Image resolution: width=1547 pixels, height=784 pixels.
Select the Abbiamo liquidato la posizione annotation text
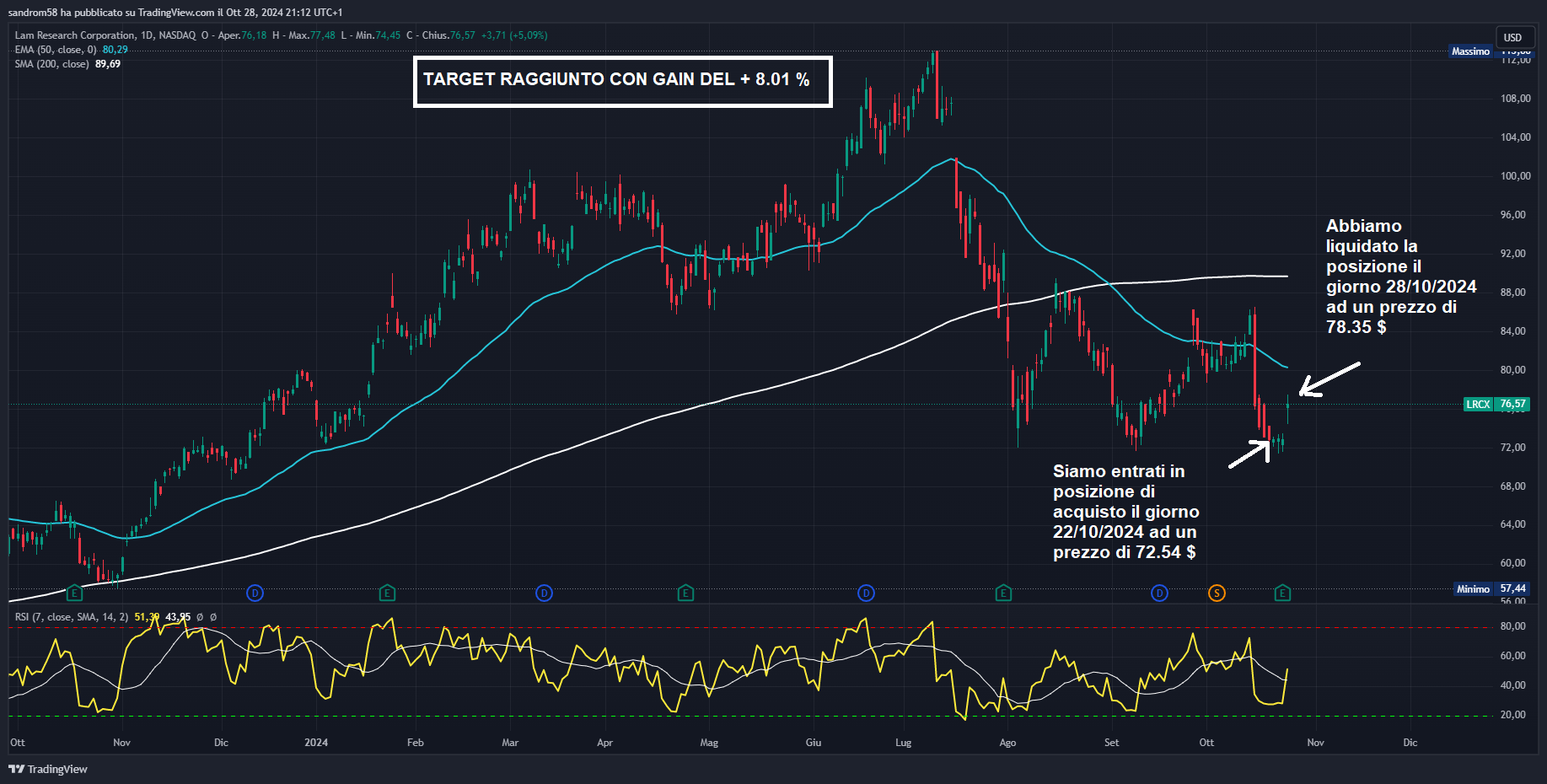1401,277
